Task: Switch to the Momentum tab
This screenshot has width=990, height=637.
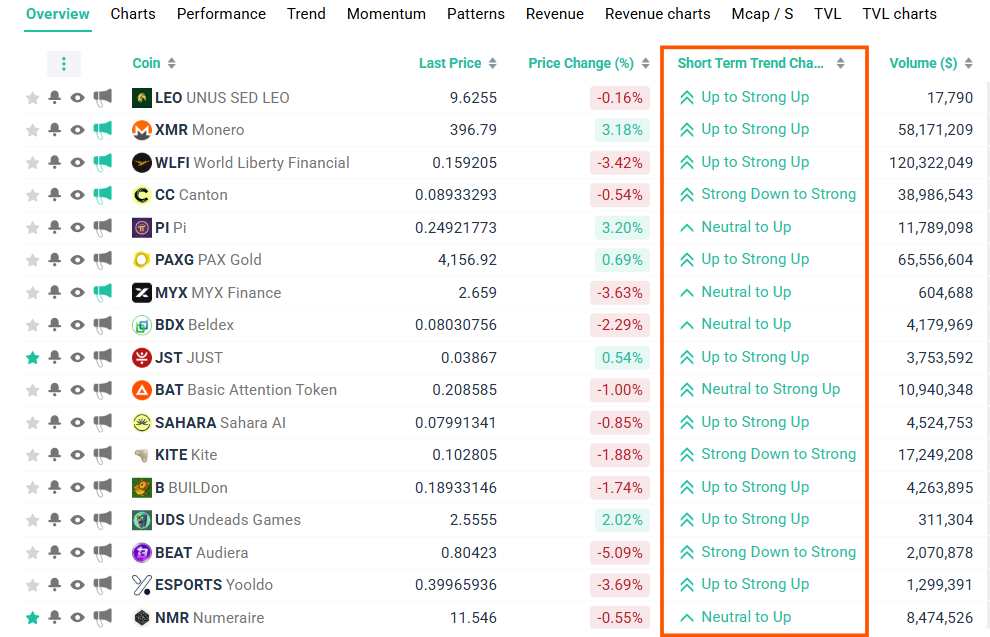Action: tap(386, 14)
